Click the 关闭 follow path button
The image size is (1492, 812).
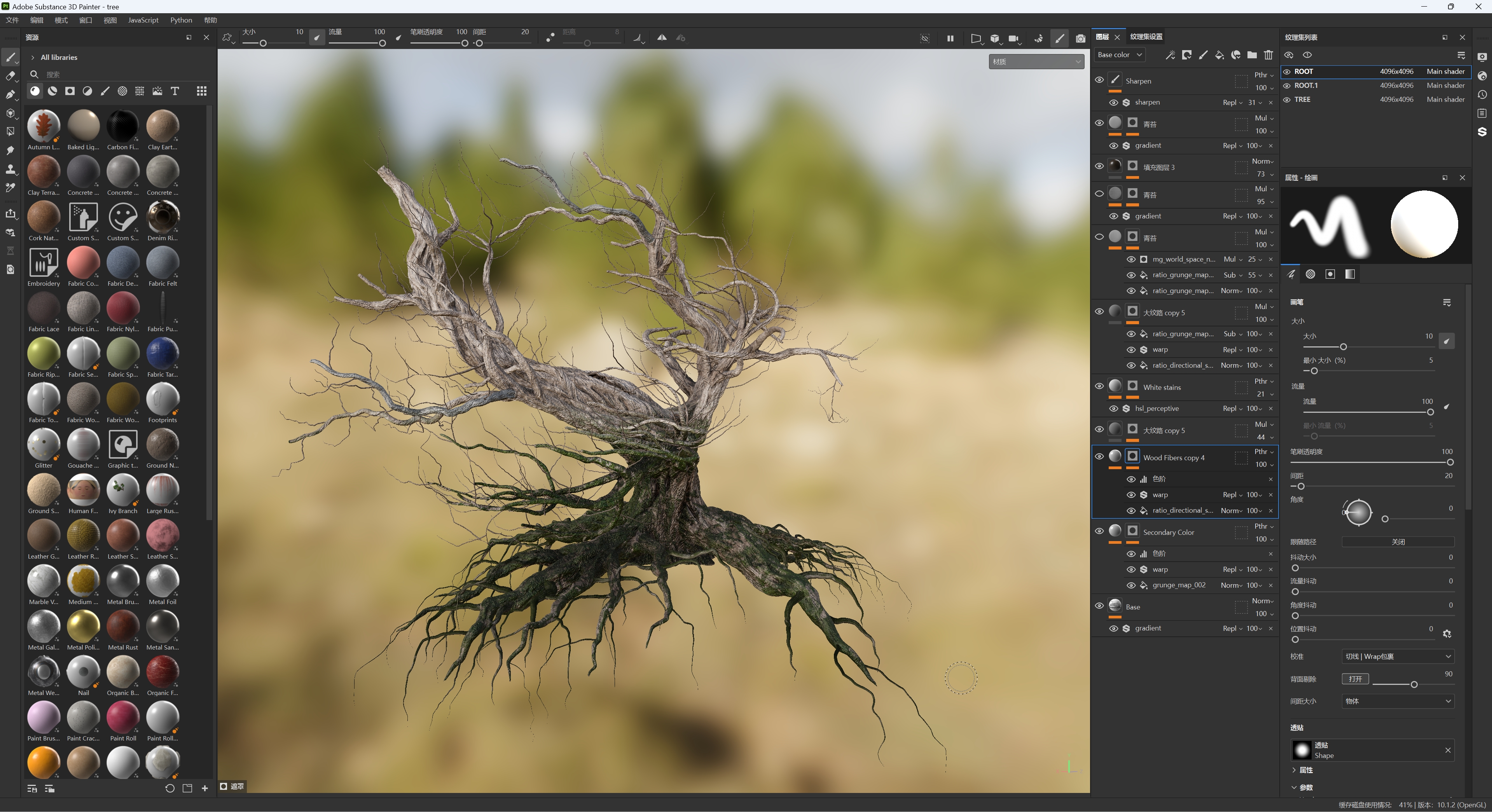[1398, 541]
